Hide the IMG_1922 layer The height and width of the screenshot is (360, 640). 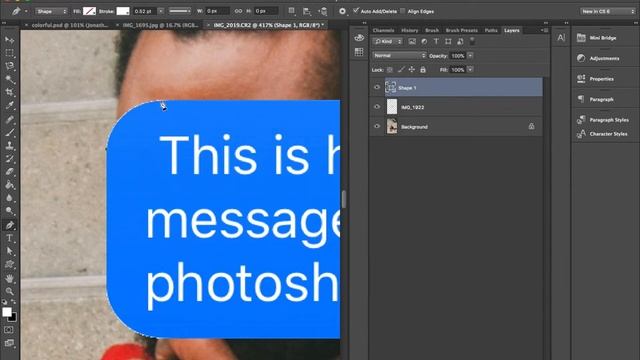point(377,107)
